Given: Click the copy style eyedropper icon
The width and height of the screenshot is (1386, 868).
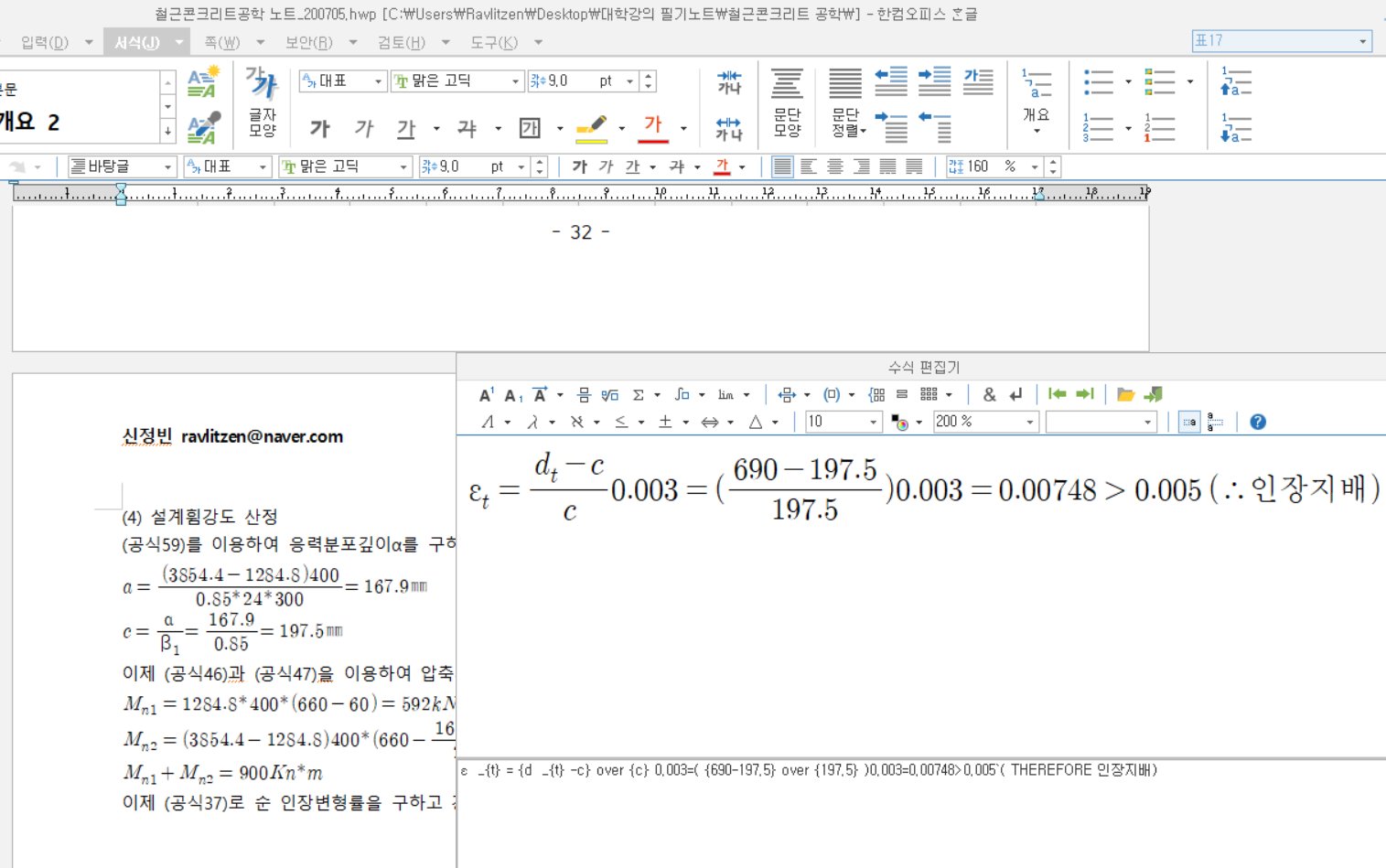Looking at the screenshot, I should (203, 128).
